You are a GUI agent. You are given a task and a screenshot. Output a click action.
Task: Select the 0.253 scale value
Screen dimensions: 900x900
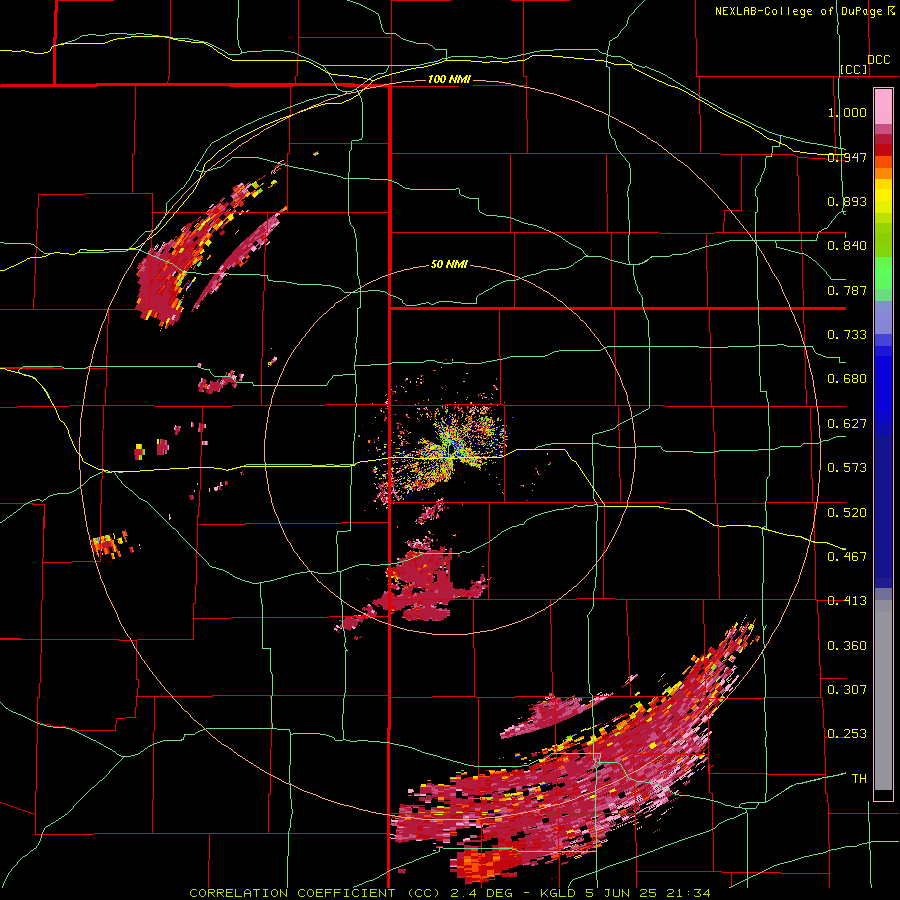(x=847, y=734)
